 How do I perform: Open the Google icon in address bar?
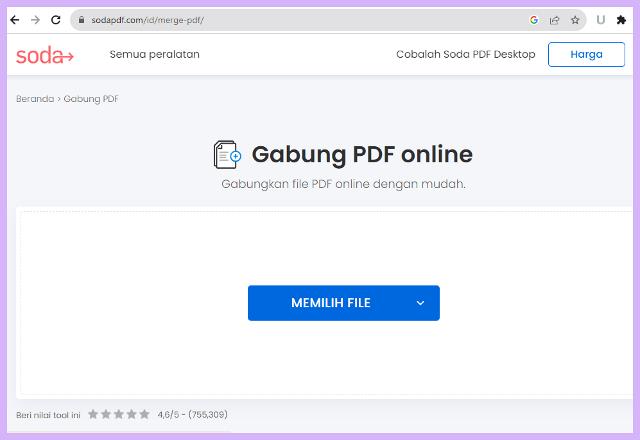[x=534, y=20]
